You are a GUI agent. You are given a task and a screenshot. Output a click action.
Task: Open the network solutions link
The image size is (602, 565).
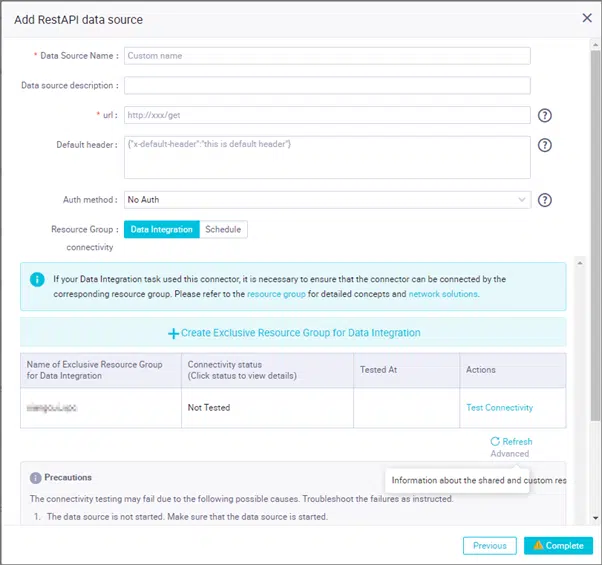tap(443, 294)
